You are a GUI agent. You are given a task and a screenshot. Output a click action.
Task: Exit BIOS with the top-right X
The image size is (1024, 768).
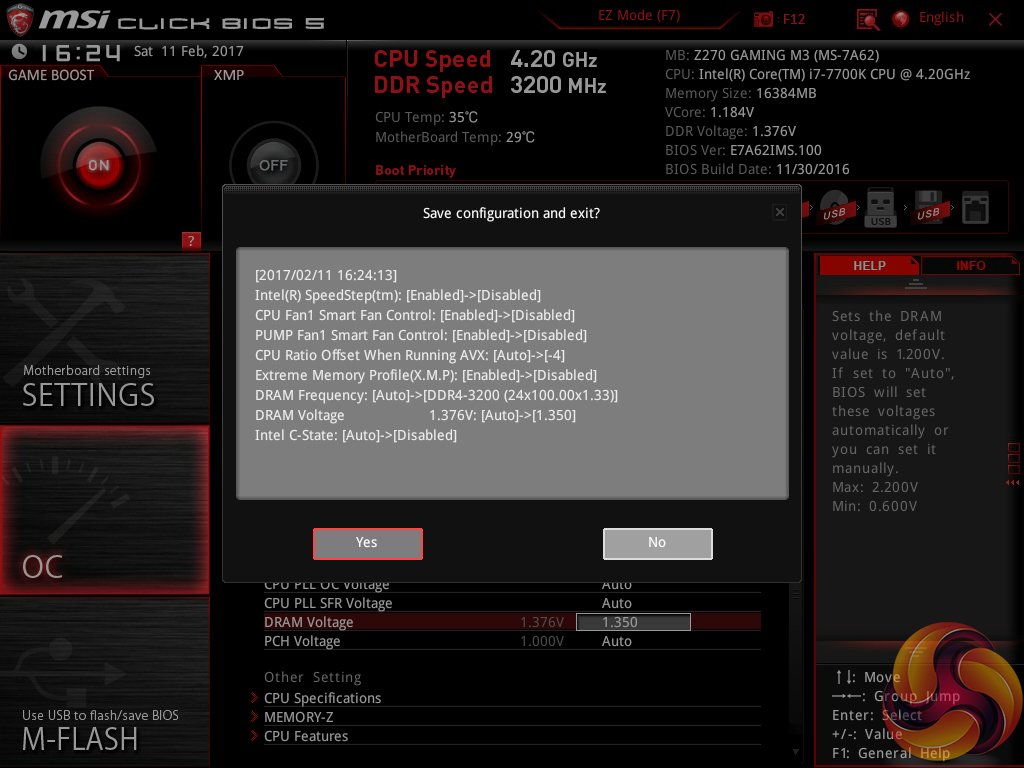pyautogui.click(x=995, y=20)
